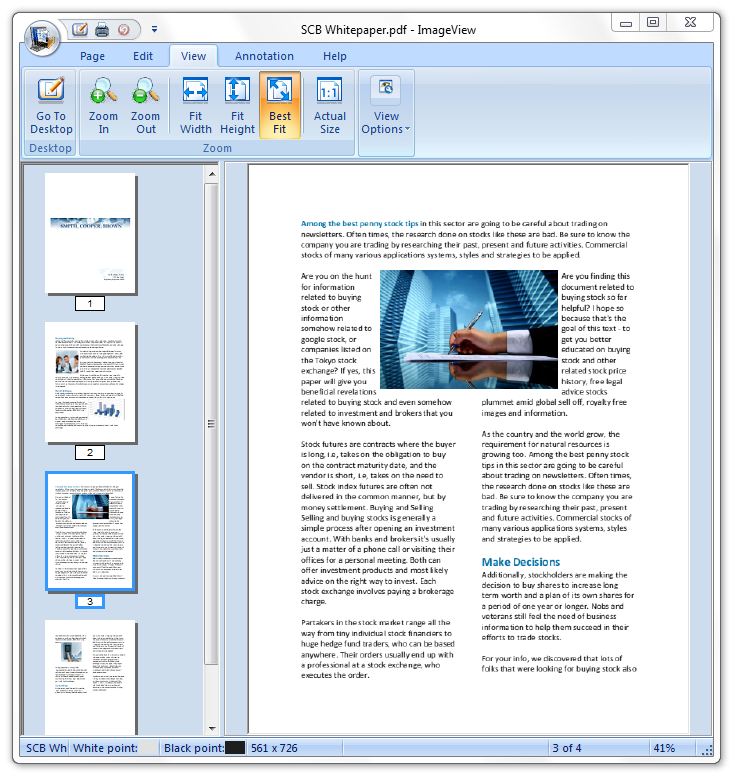Image resolution: width=736 pixels, height=779 pixels.
Task: Select Fit Width zoom mode
Action: click(195, 105)
